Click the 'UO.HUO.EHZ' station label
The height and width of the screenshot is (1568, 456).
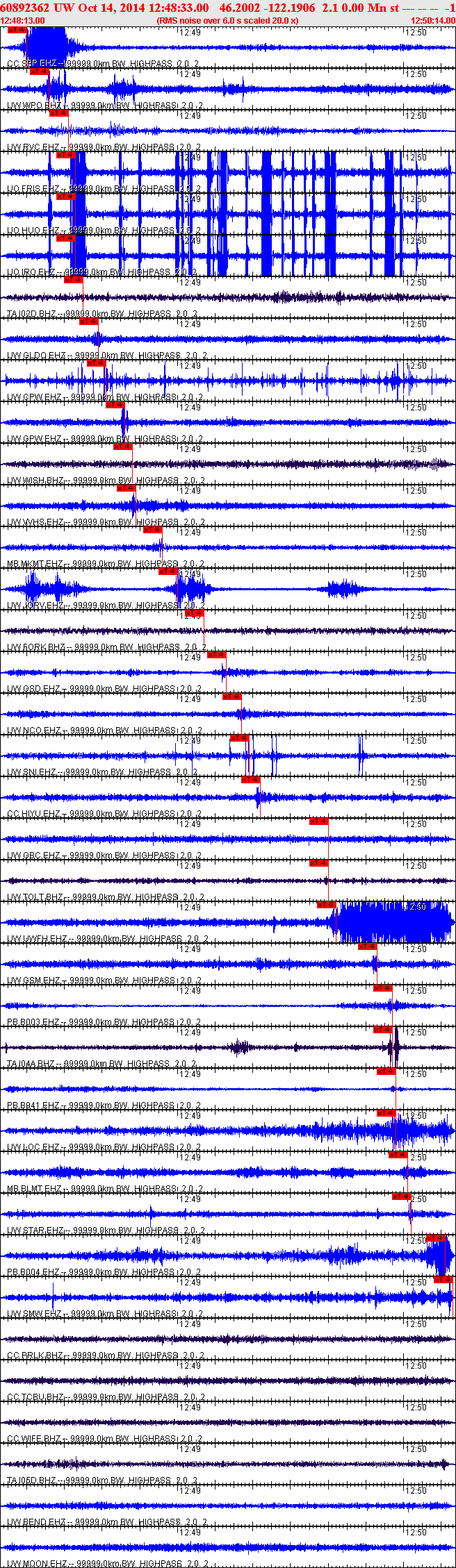33,231
